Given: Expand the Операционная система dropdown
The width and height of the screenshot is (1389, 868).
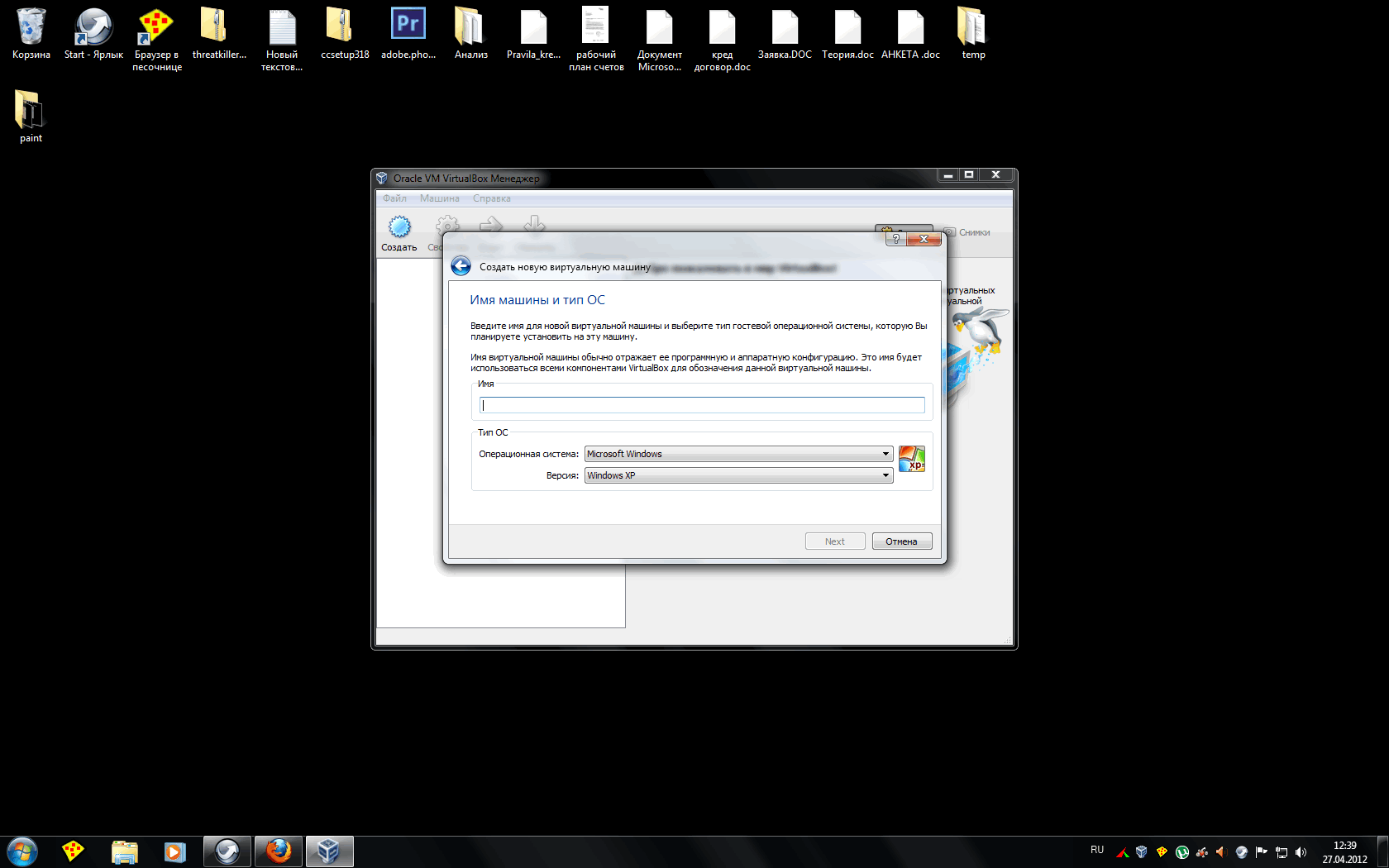Looking at the screenshot, I should [x=737, y=454].
